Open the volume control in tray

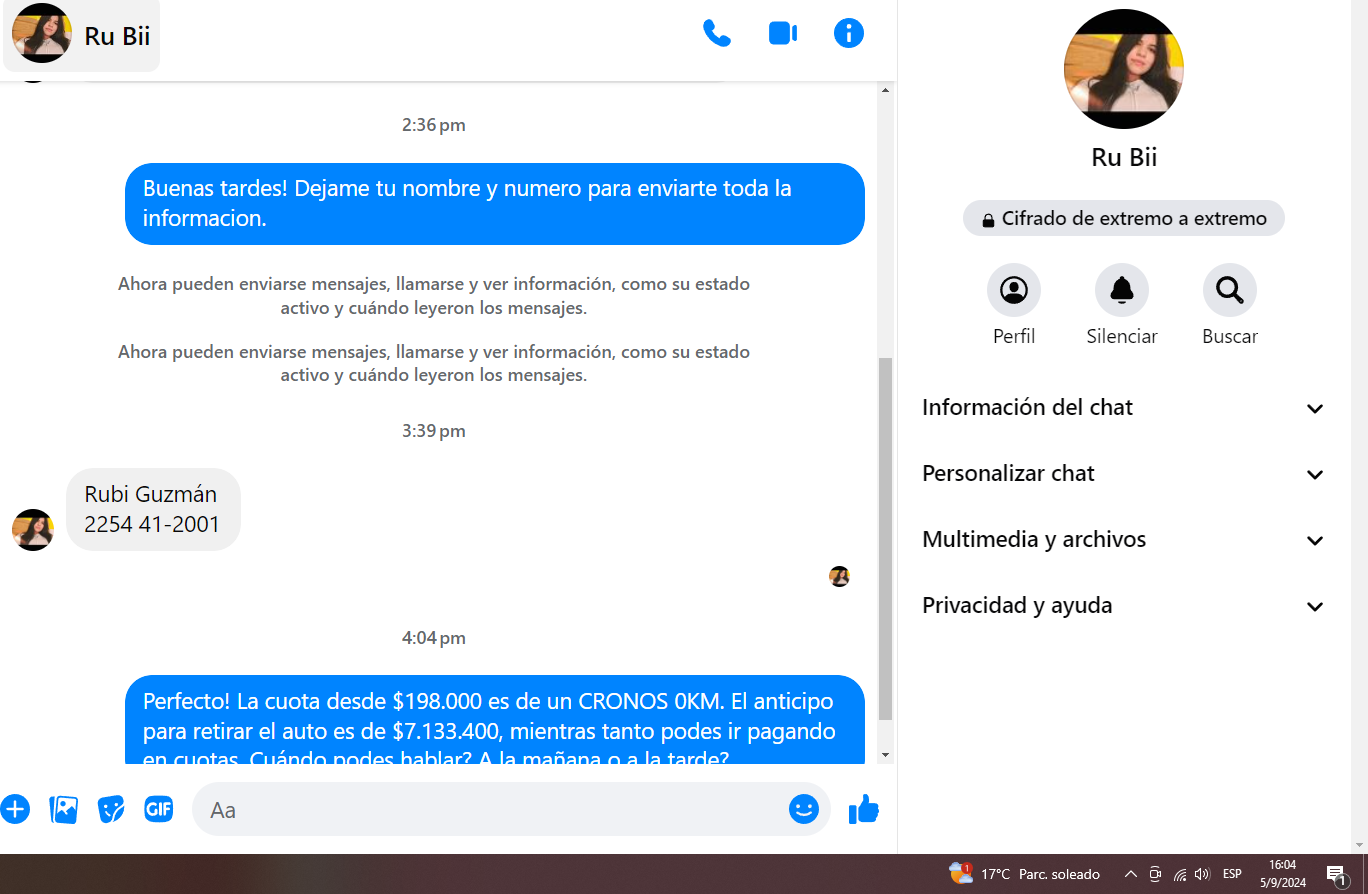[x=1202, y=874]
